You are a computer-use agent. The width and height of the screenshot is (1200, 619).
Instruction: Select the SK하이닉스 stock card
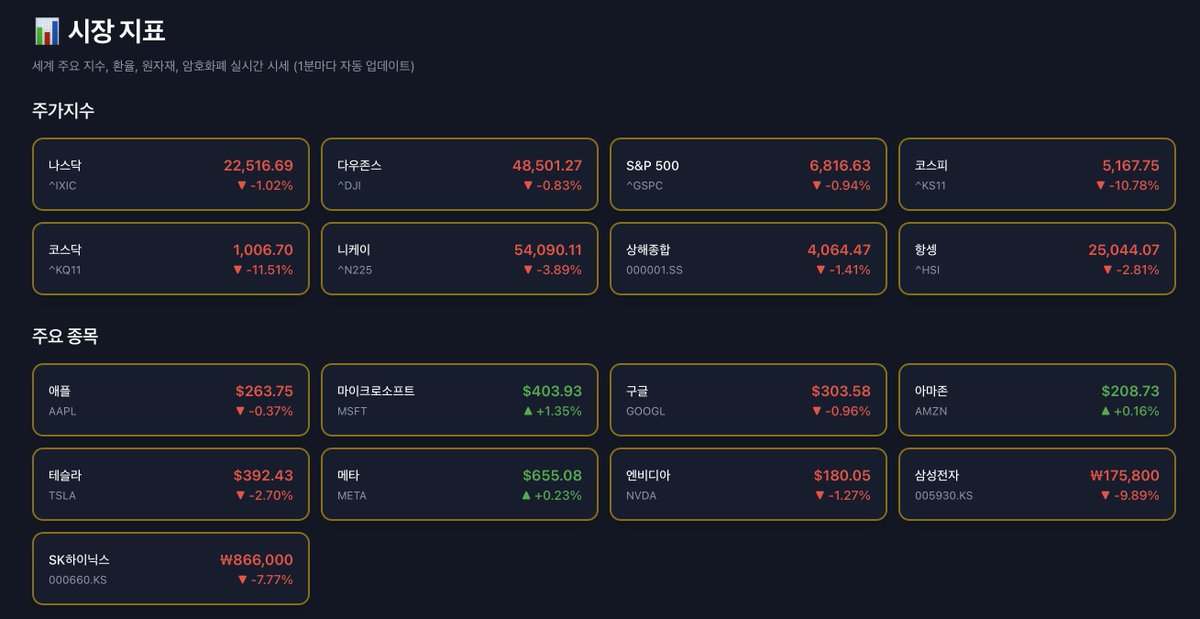click(170, 569)
